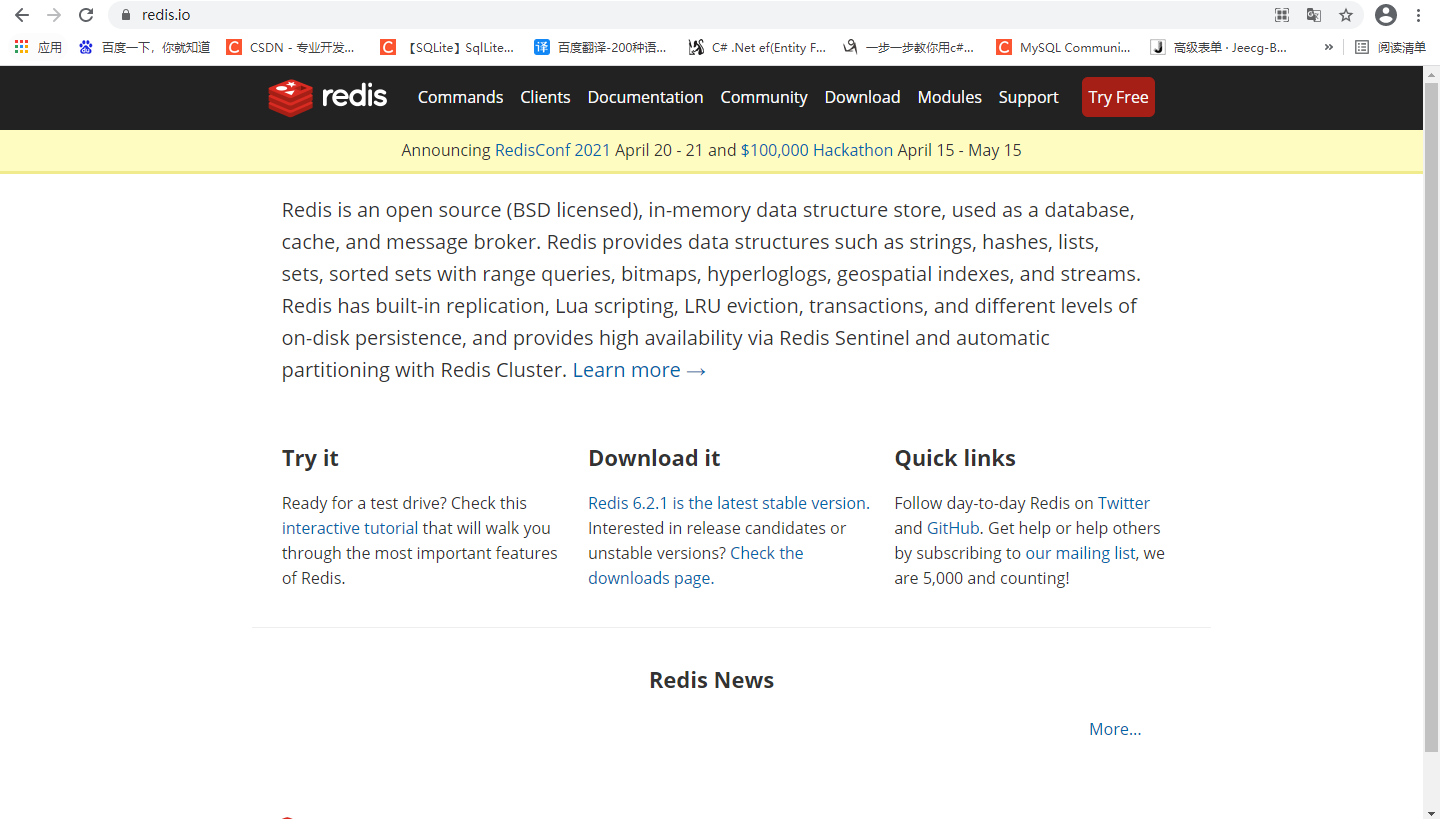Screen dimensions: 1440x819
Task: Click the scrollbar down arrow
Action: point(1431,811)
